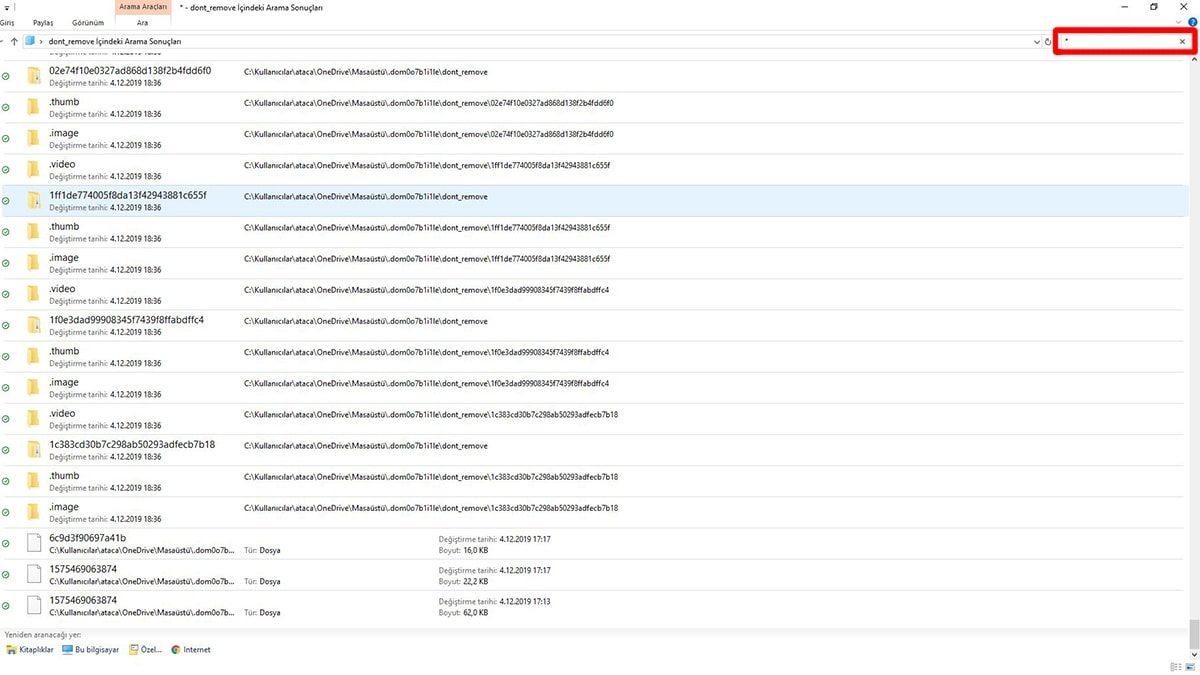Image resolution: width=1200 pixels, height=675 pixels.
Task: Choose Özel custom search location
Action: coord(145,650)
